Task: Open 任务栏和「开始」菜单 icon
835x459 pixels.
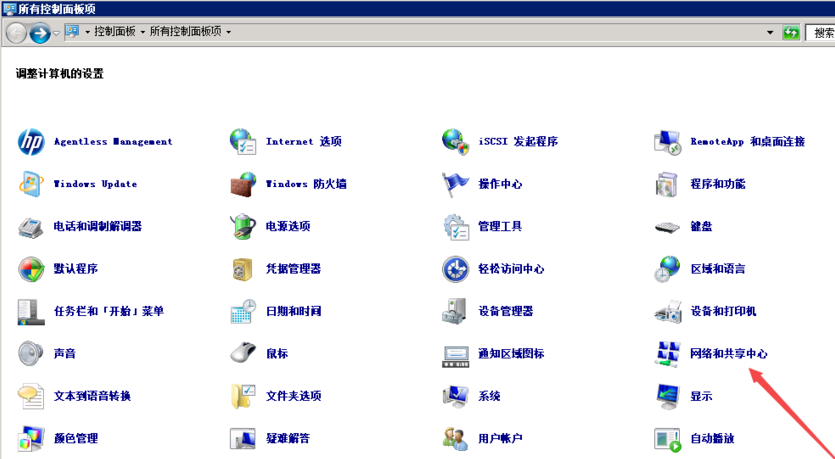Action: point(31,312)
